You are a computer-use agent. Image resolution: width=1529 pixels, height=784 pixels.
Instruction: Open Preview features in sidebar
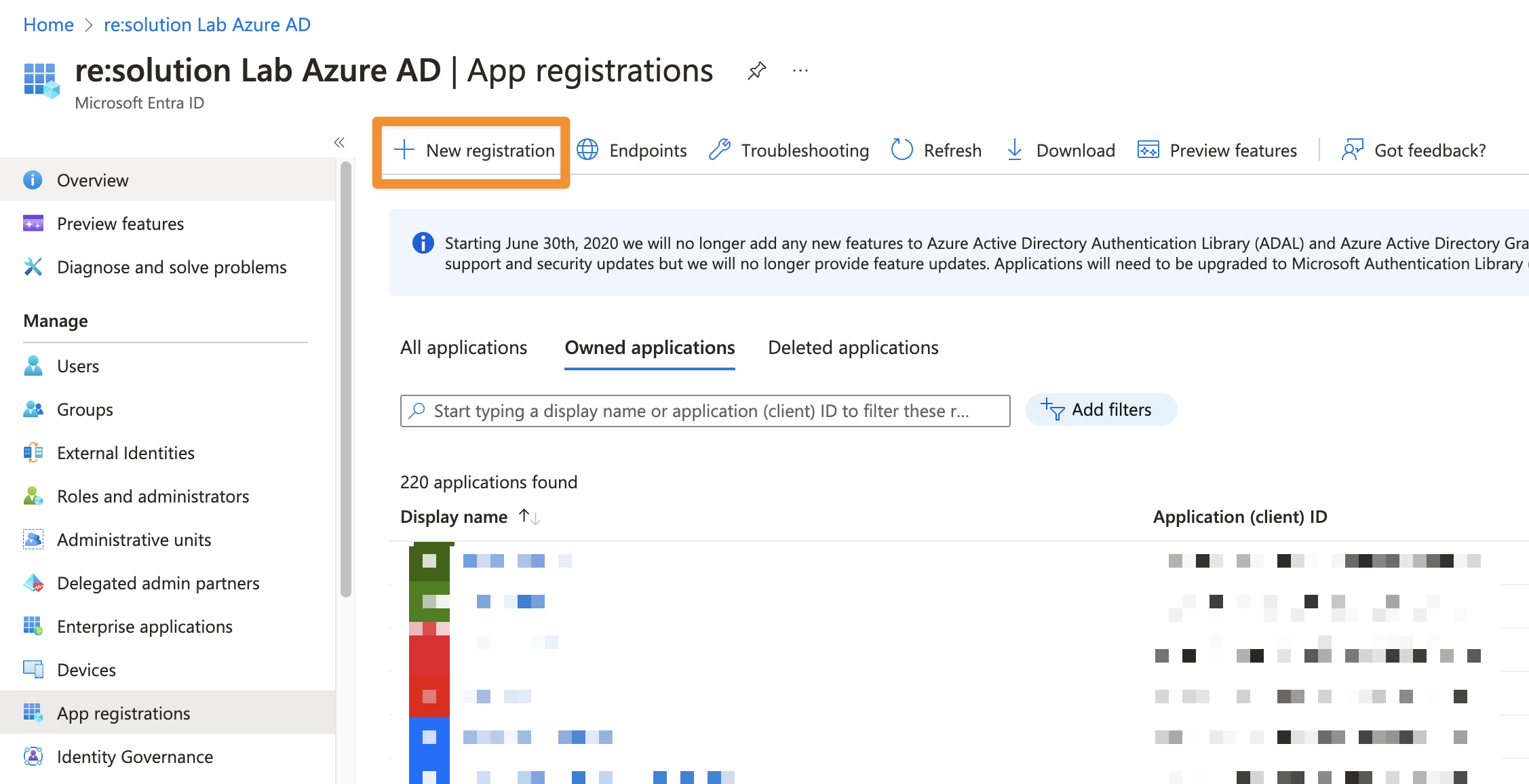point(168,224)
